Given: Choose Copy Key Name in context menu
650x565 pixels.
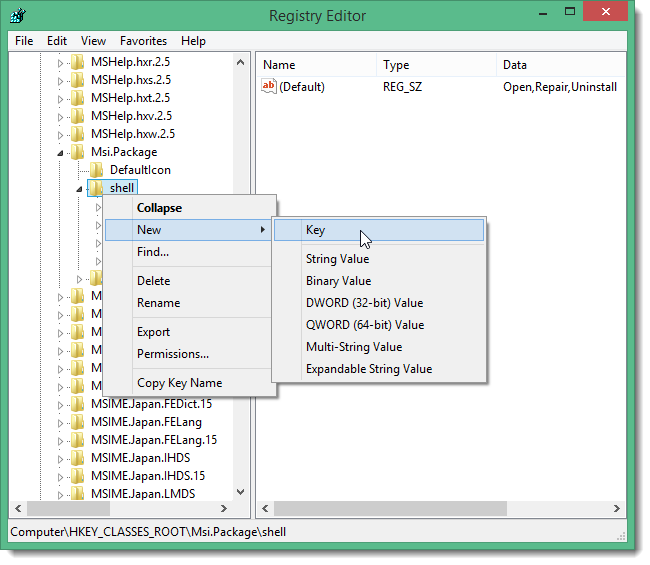Looking at the screenshot, I should click(189, 383).
